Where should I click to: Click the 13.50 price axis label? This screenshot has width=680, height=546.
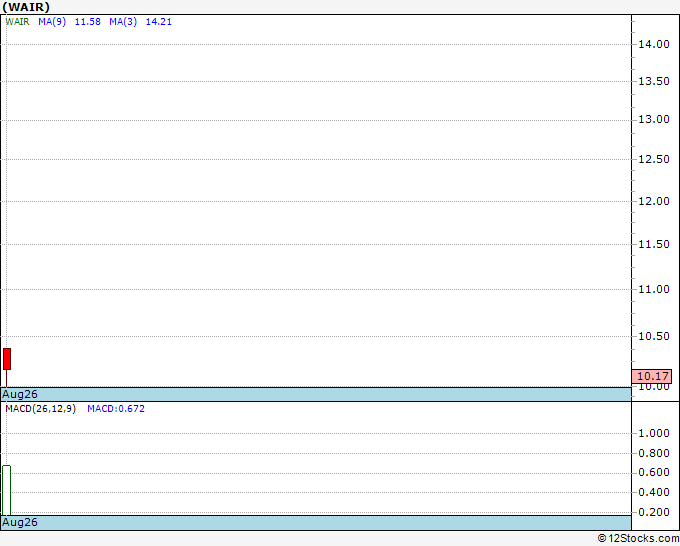[654, 81]
